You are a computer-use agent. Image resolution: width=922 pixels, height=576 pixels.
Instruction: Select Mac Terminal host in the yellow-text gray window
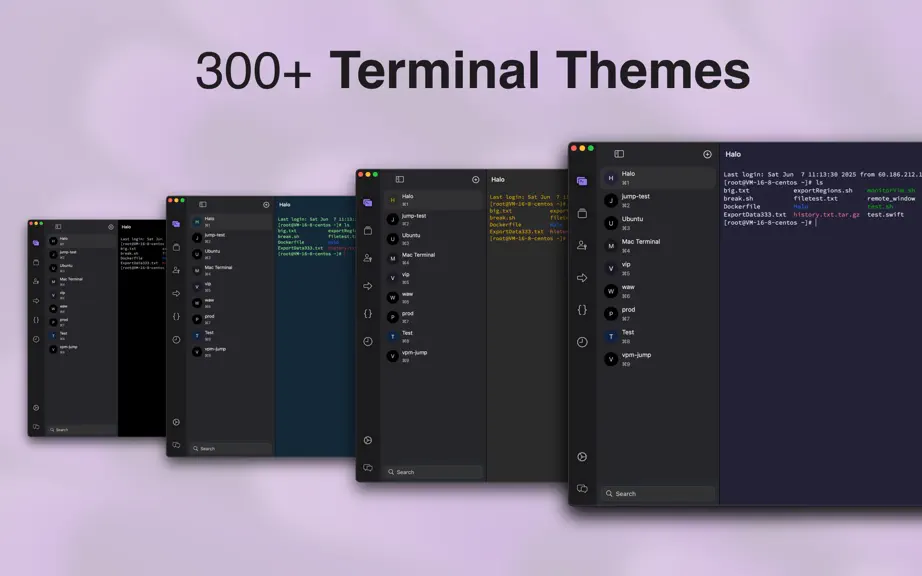point(433,258)
